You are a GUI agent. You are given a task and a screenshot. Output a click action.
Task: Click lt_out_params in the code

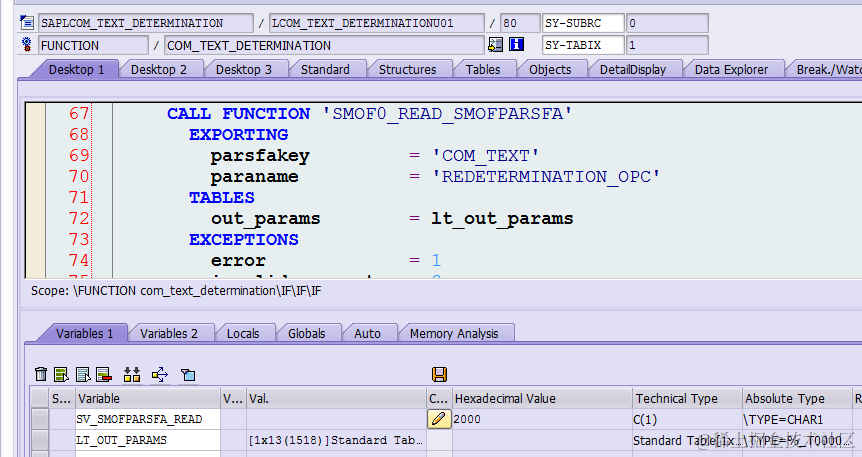(x=502, y=219)
